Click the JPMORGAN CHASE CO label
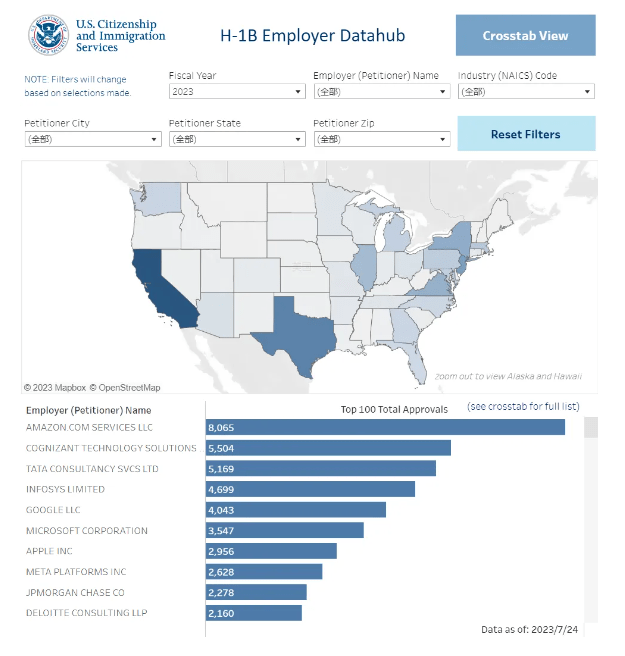This screenshot has height=656, width=625. tap(75, 592)
